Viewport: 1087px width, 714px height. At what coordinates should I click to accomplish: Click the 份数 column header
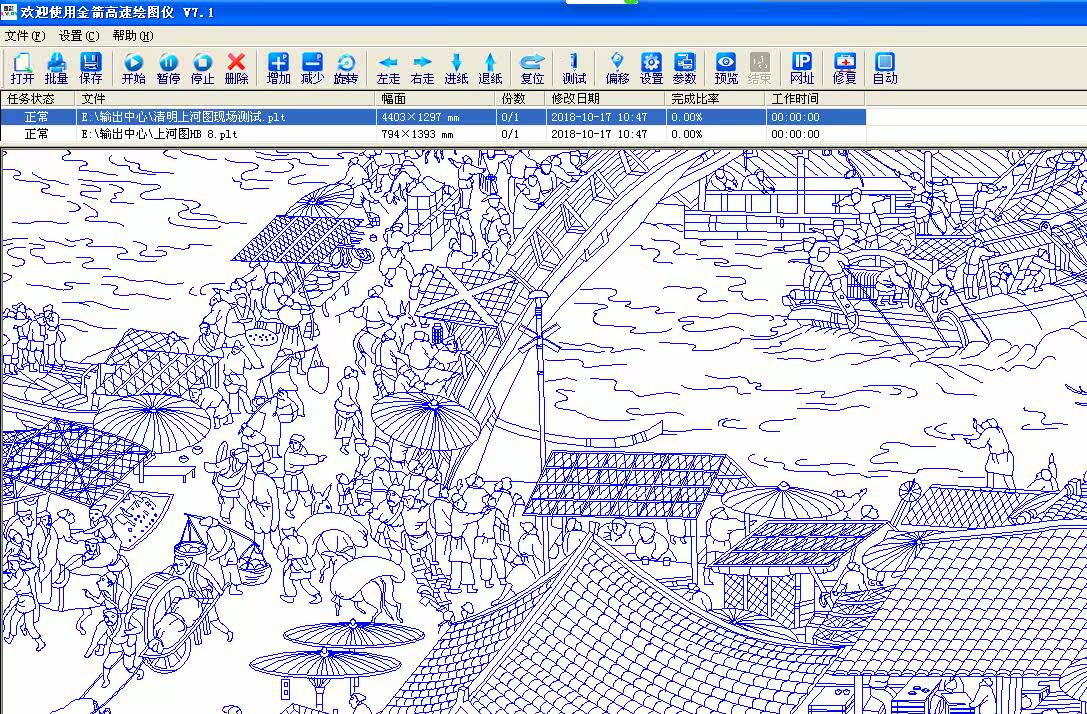coord(521,99)
